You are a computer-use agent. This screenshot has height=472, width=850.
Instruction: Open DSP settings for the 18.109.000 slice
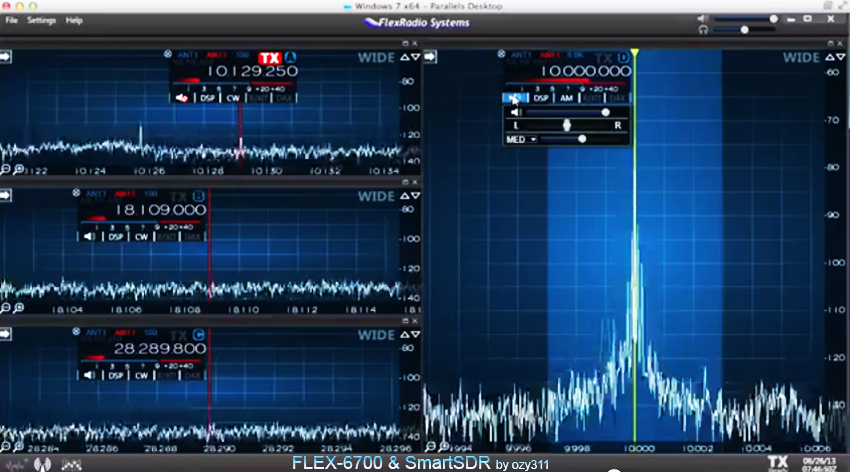[x=115, y=237]
